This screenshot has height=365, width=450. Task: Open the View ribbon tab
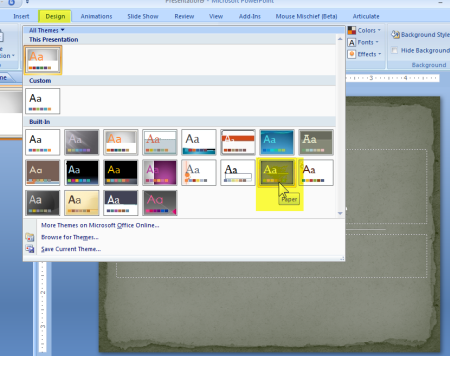tap(216, 16)
